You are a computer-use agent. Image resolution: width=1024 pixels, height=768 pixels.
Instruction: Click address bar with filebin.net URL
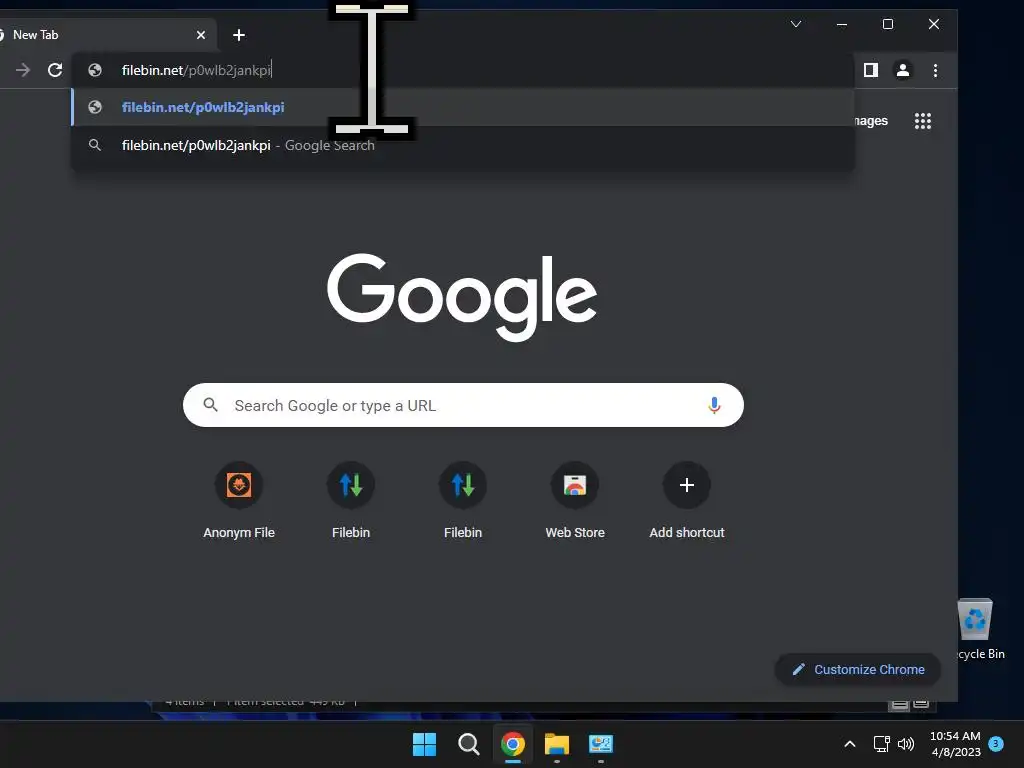tap(464, 70)
